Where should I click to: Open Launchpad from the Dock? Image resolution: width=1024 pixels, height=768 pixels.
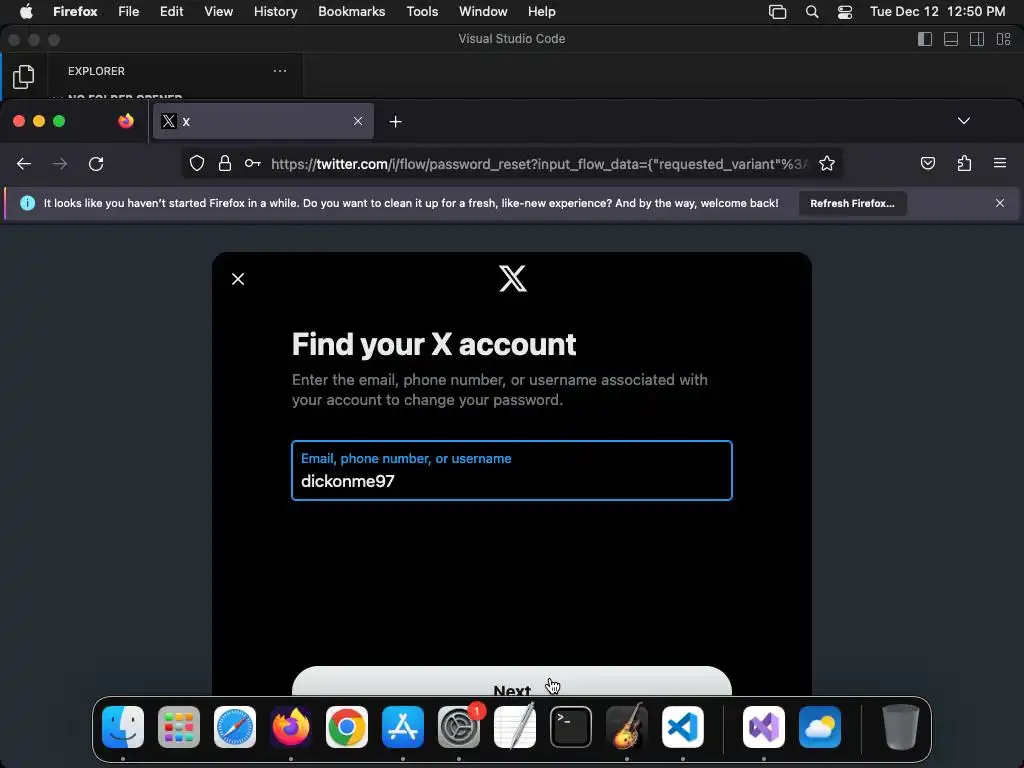pyautogui.click(x=179, y=727)
